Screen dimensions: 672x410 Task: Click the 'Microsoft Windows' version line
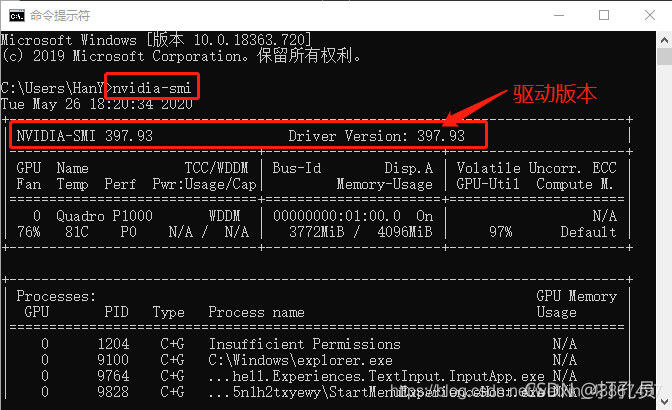point(156,40)
